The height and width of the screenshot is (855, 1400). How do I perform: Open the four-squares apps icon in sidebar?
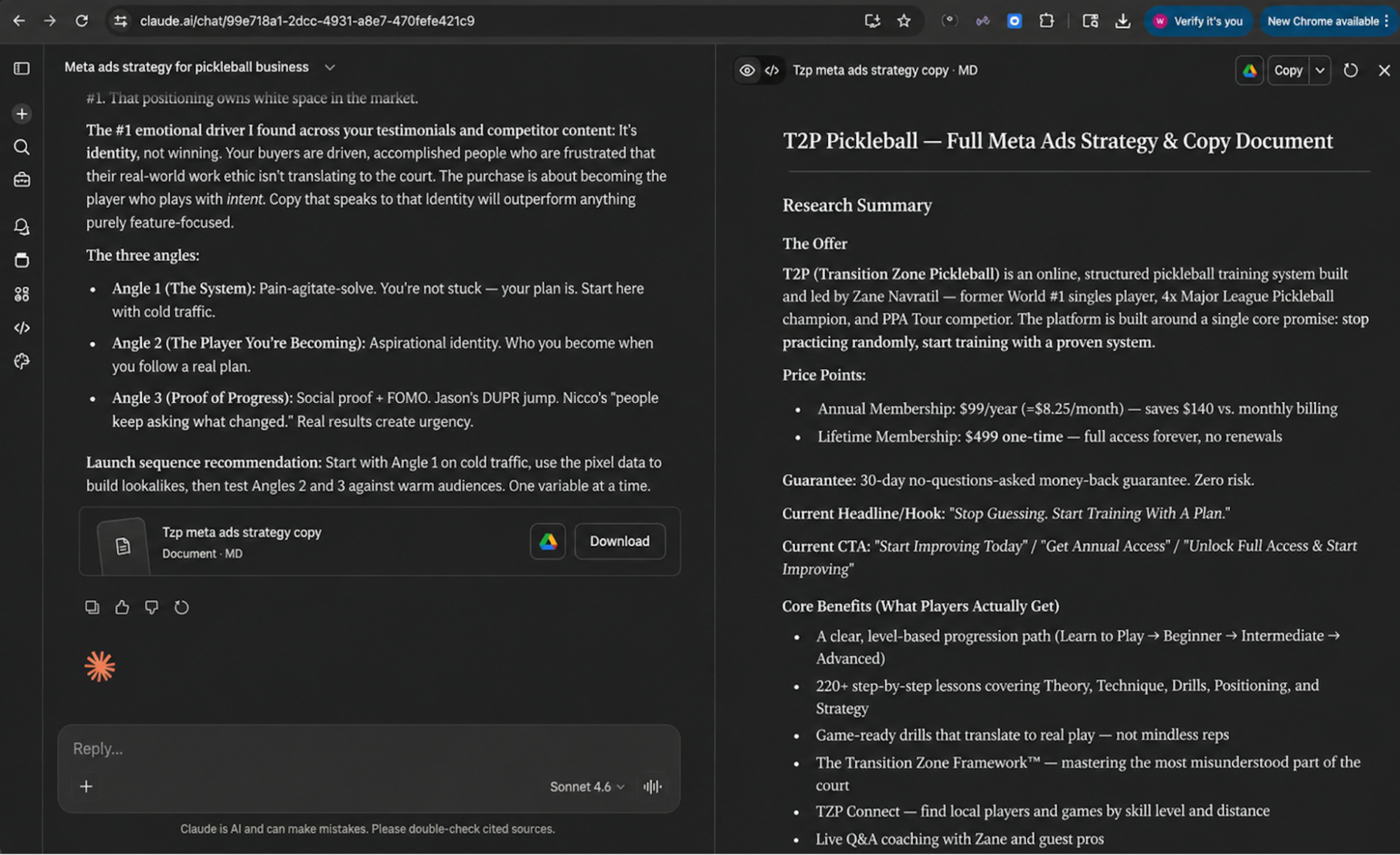point(22,294)
